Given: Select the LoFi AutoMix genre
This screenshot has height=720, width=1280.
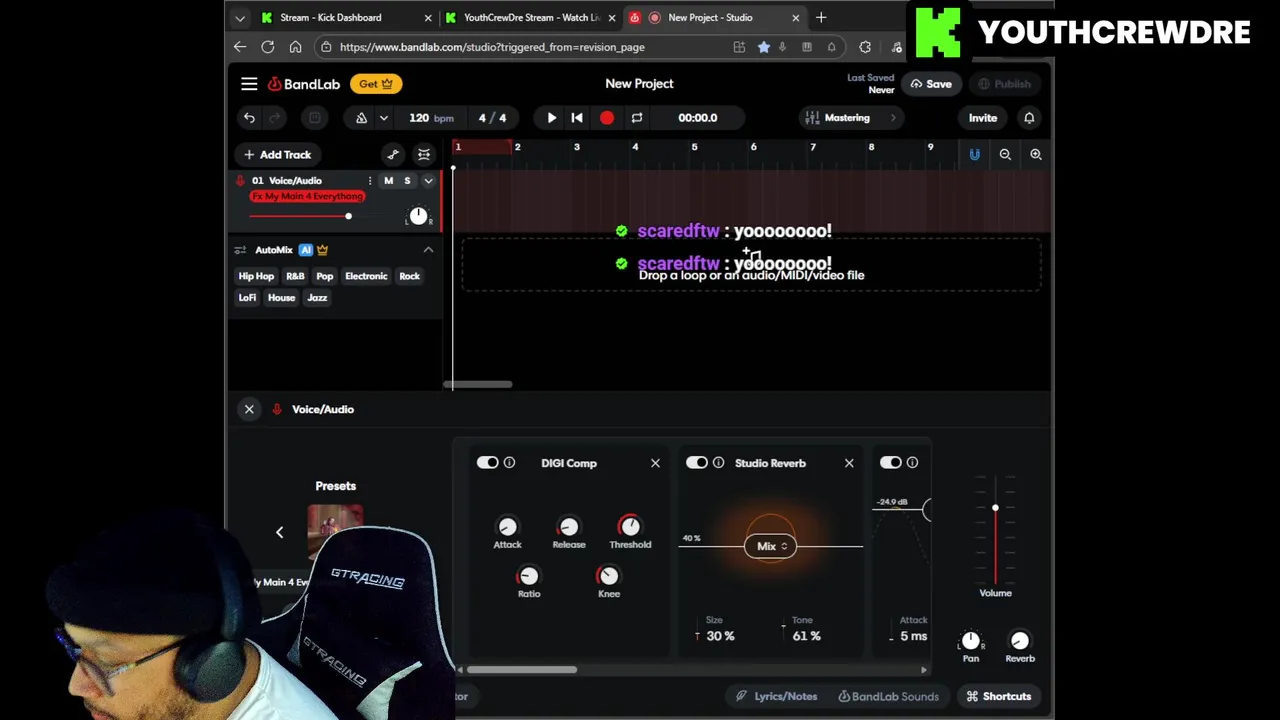Looking at the screenshot, I should (x=247, y=298).
